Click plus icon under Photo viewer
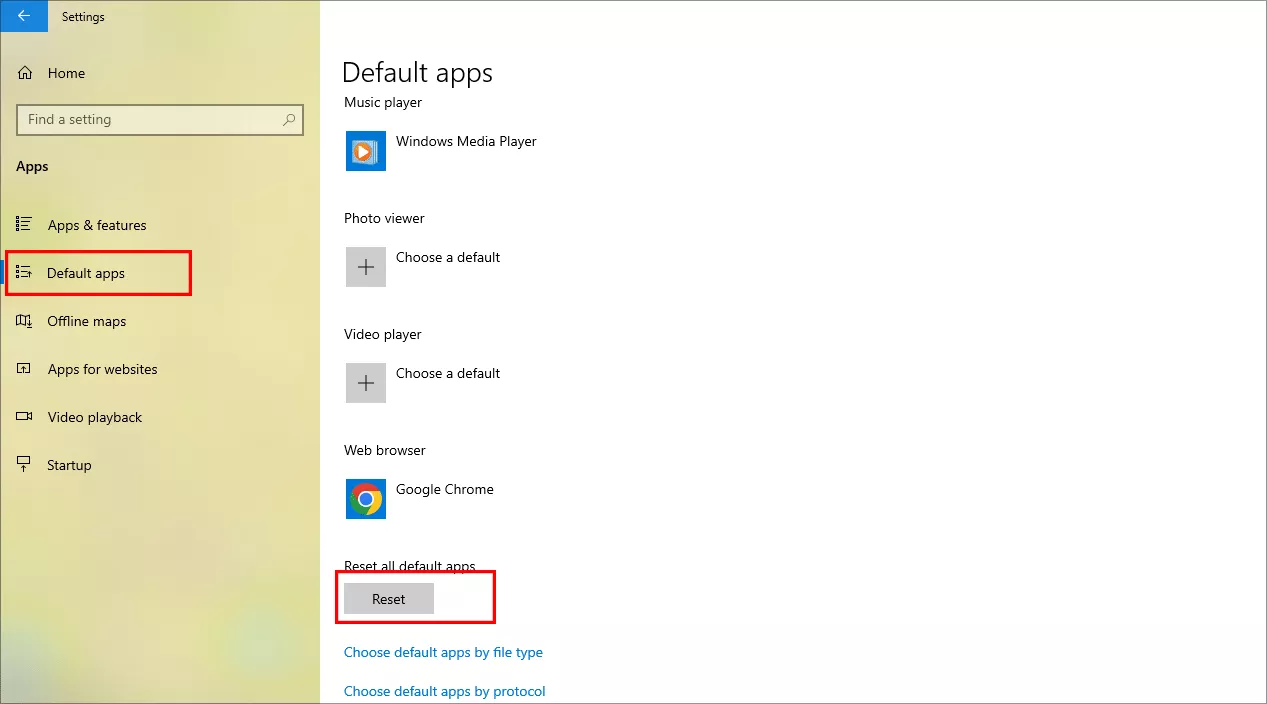The width and height of the screenshot is (1267, 704). click(366, 267)
